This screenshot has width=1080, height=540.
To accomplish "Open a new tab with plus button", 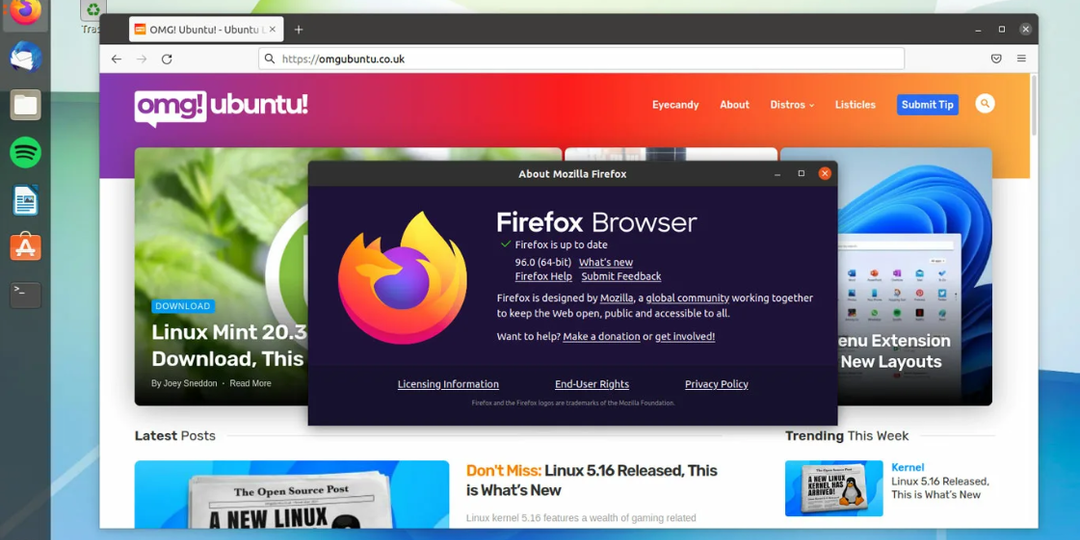I will 298,30.
